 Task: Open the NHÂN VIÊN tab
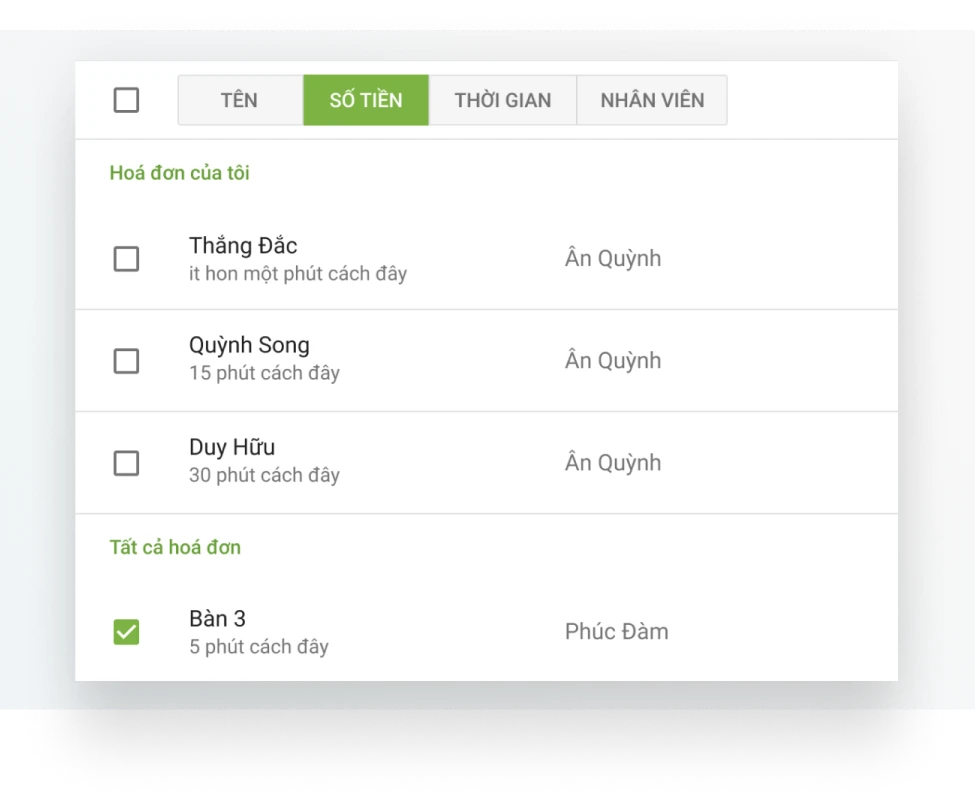pyautogui.click(x=652, y=100)
